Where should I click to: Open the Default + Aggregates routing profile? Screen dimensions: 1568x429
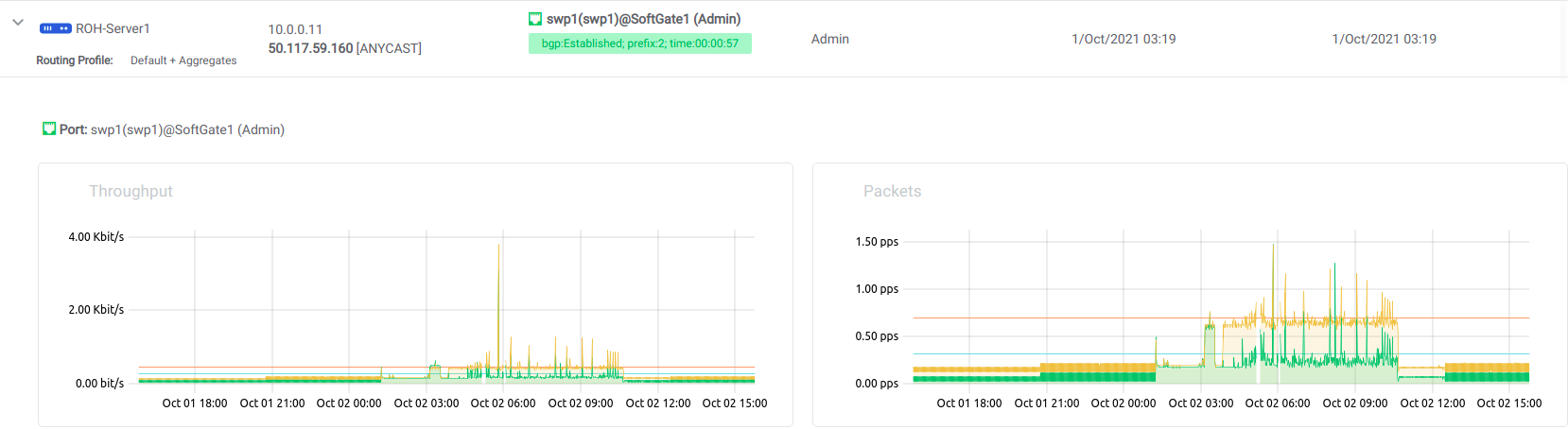tap(183, 60)
